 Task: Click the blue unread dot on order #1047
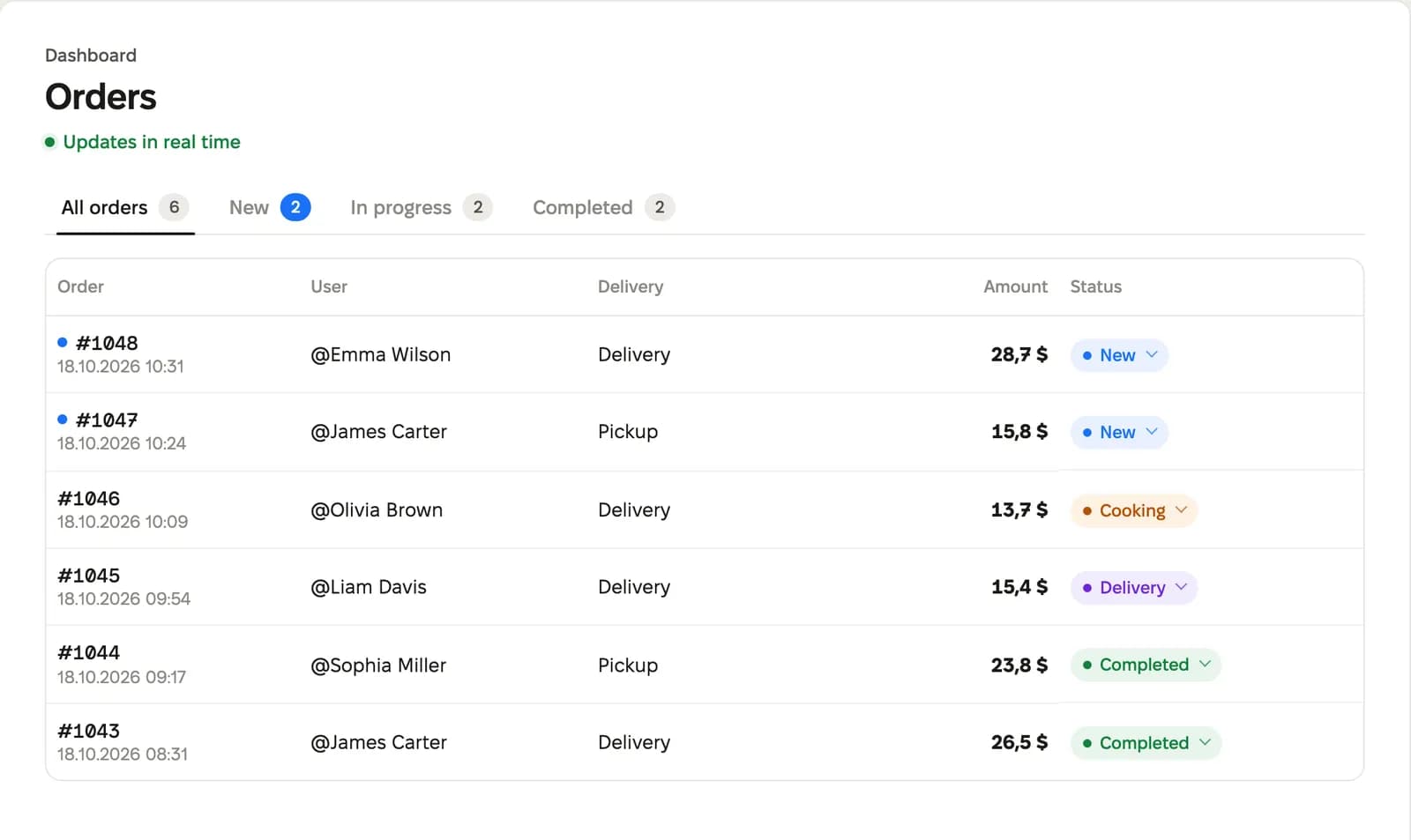pos(62,420)
